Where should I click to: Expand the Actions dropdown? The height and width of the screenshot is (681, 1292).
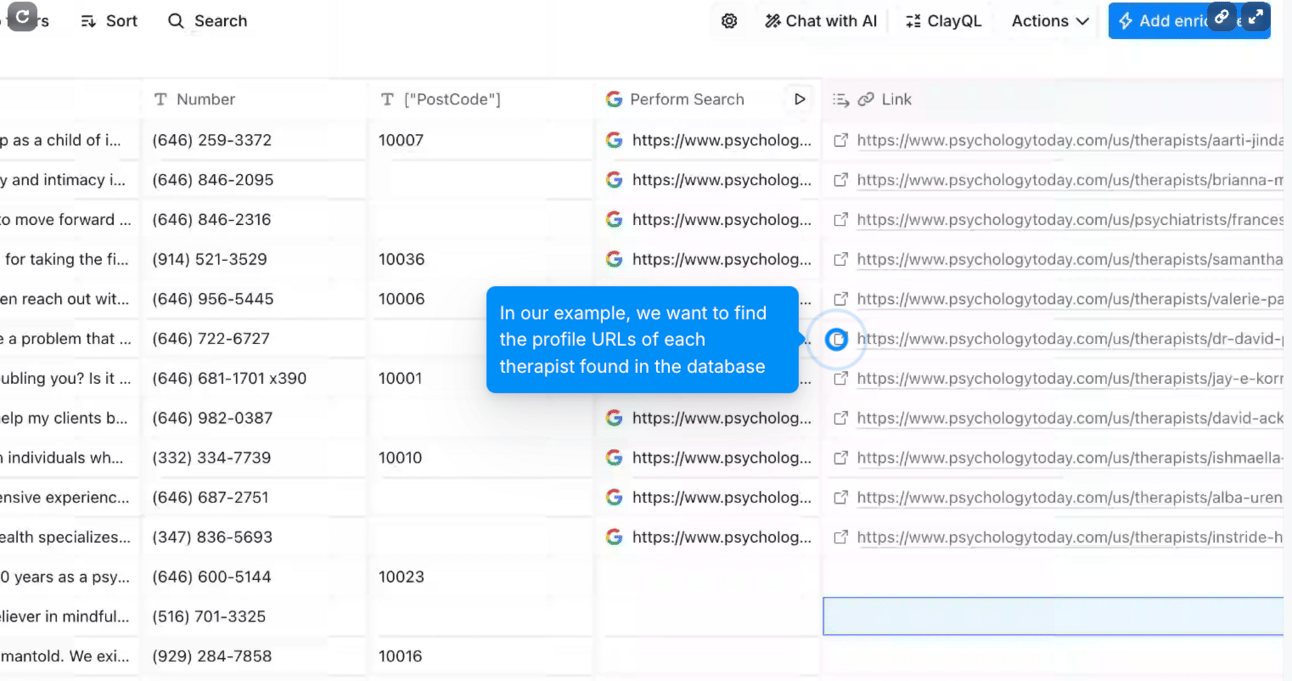pyautogui.click(x=1050, y=21)
